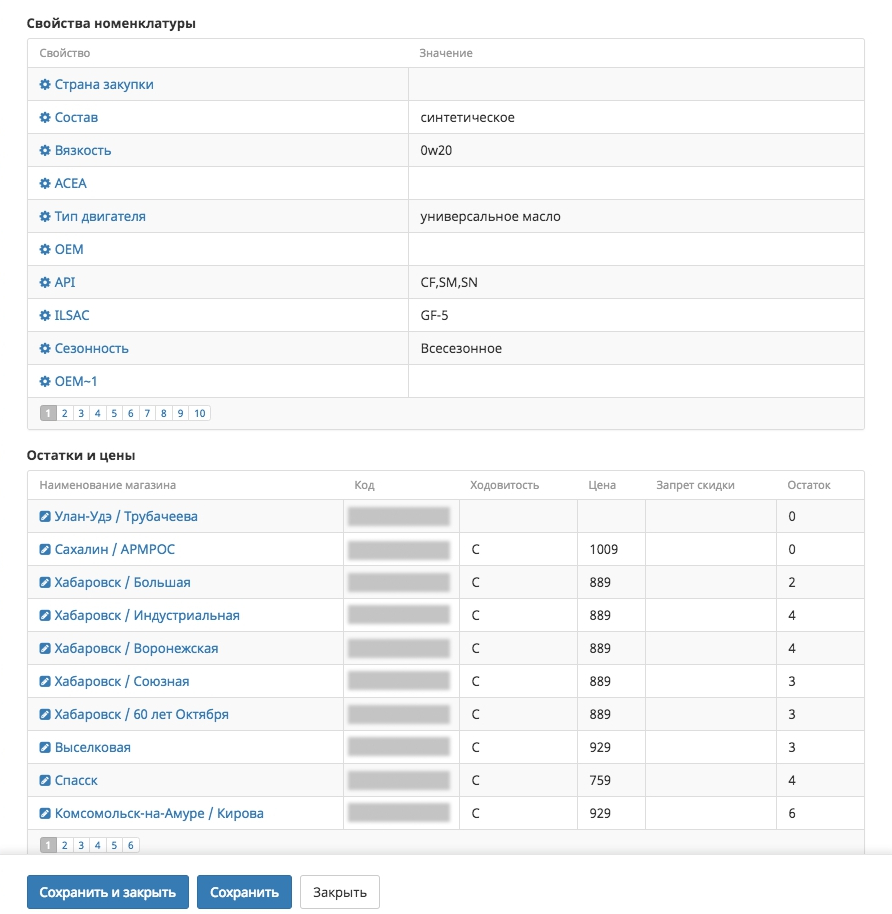Click edit icon beside Спасск store
The width and height of the screenshot is (892, 914).
[45, 781]
